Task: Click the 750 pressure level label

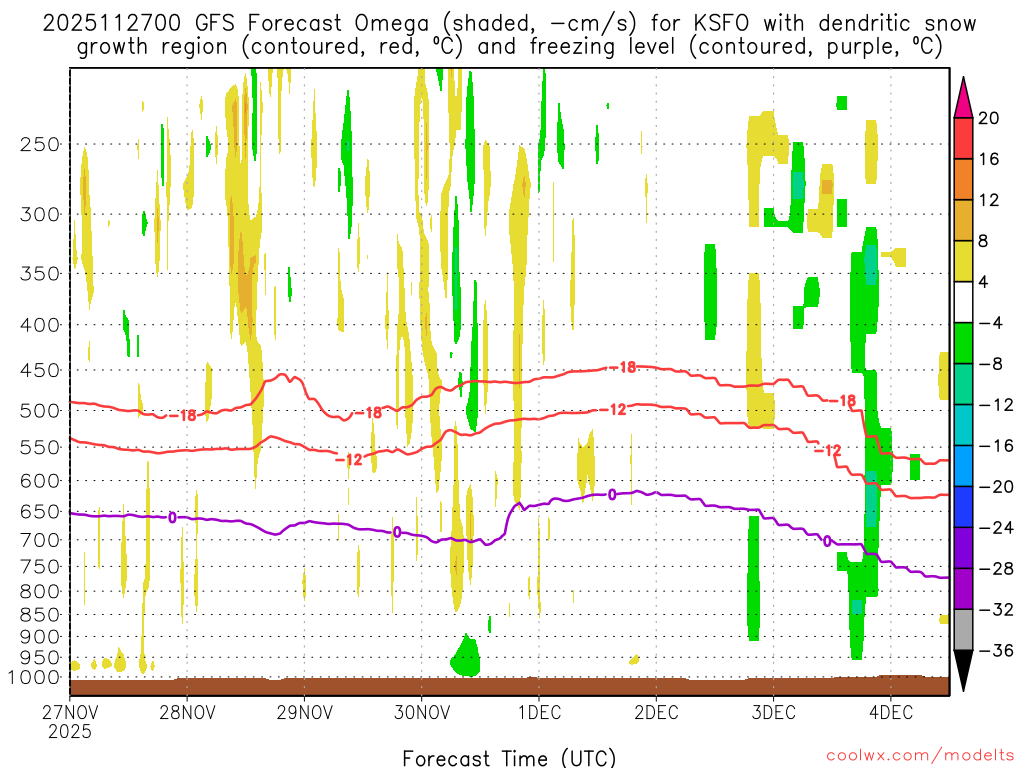Action: pos(40,567)
